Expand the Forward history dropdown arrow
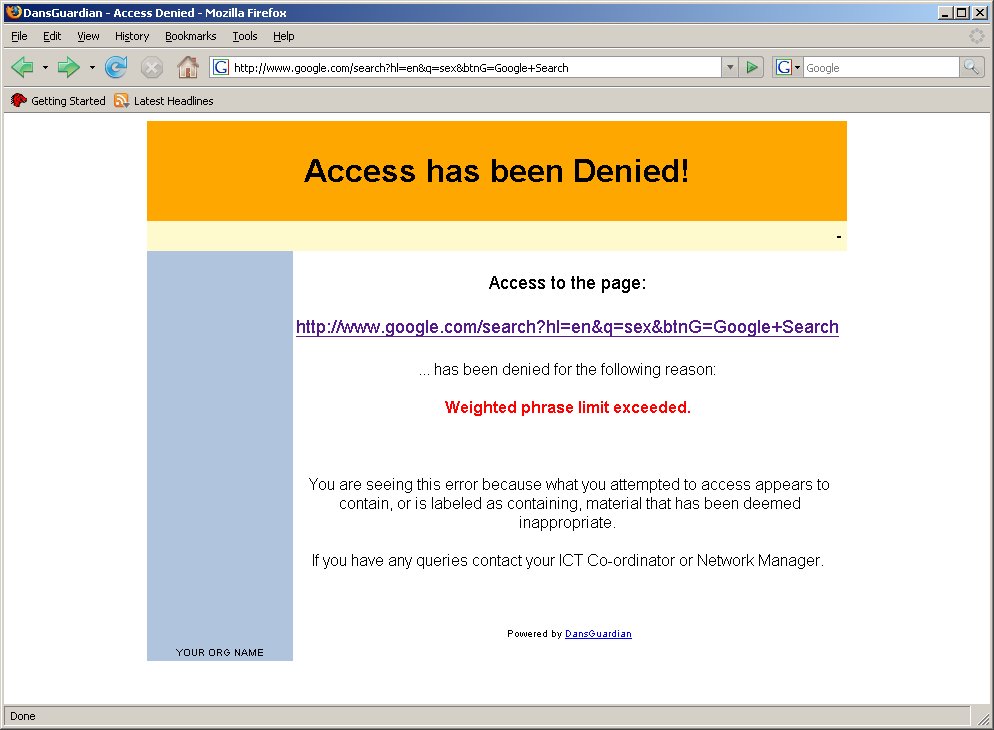The image size is (994, 730). (x=92, y=68)
